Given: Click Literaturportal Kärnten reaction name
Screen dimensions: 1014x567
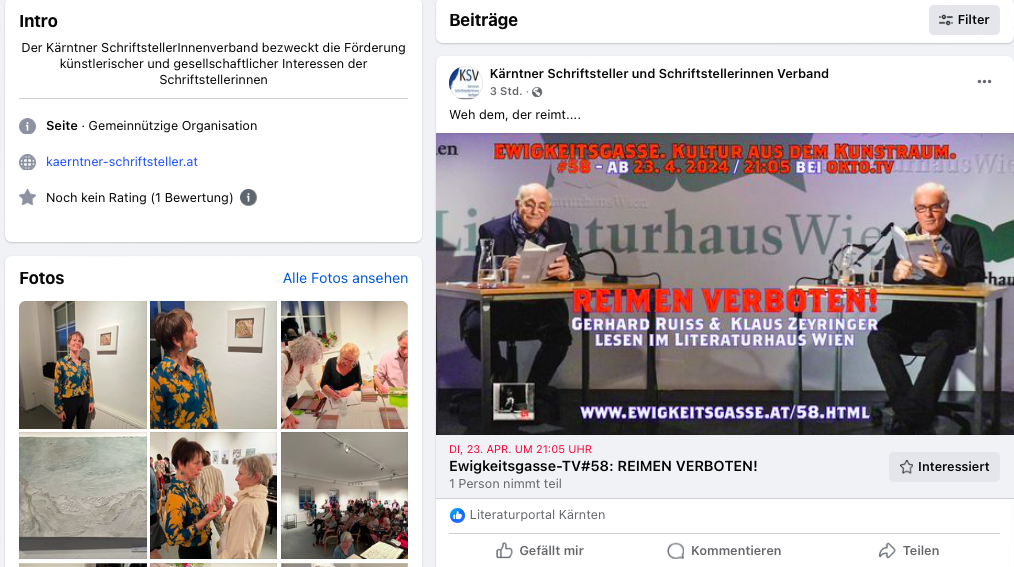Looking at the screenshot, I should tap(537, 515).
